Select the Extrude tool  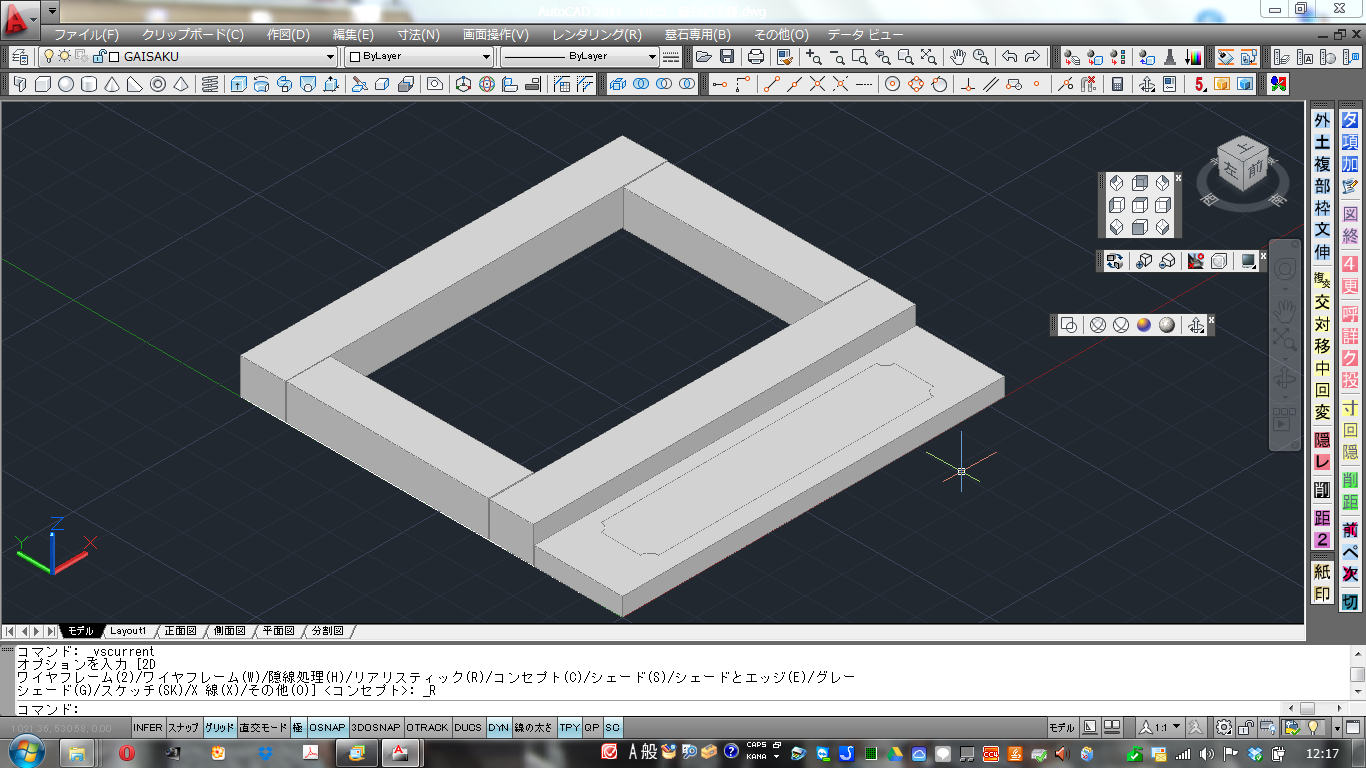coord(238,84)
